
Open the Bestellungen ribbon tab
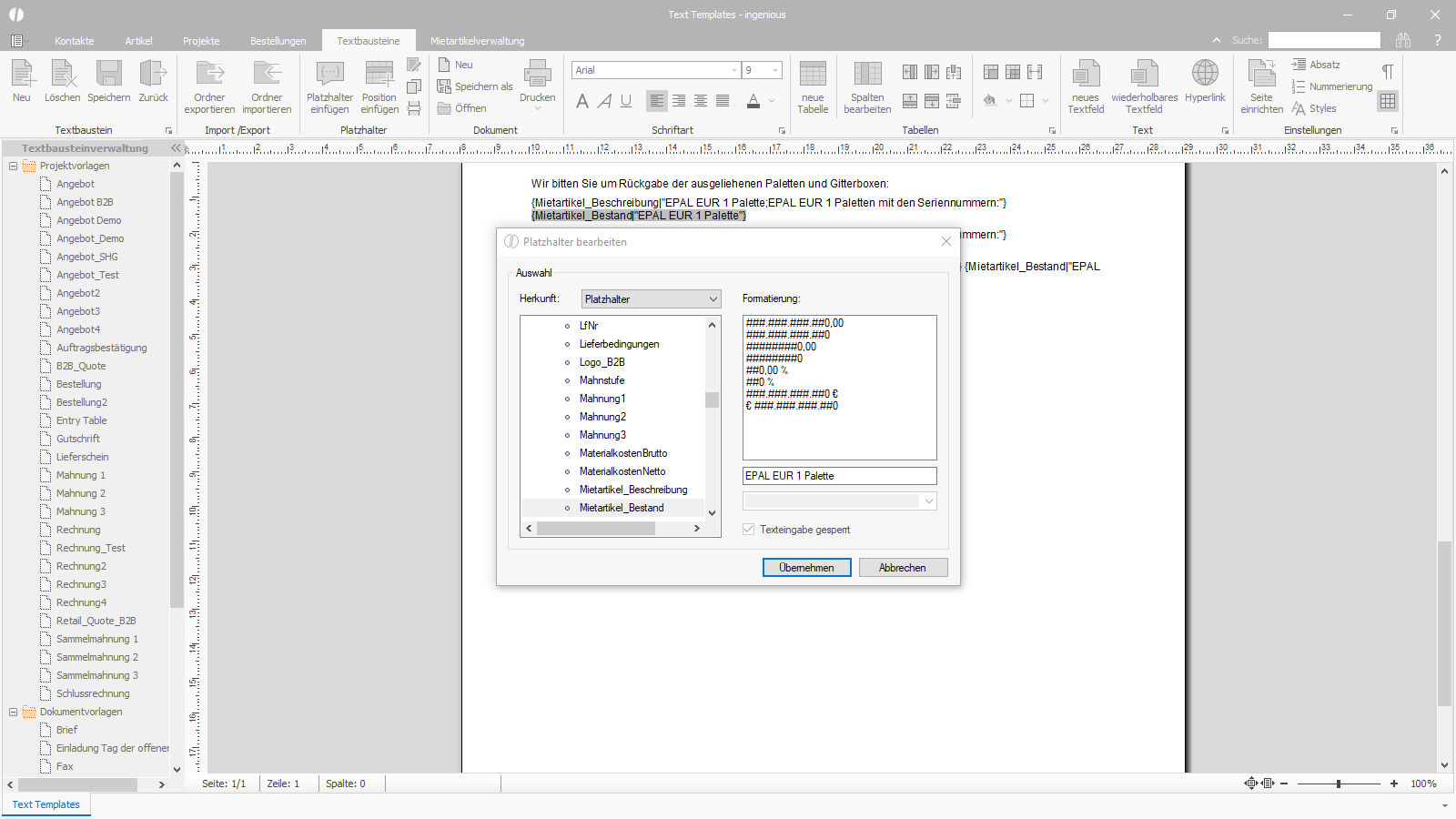[x=278, y=41]
